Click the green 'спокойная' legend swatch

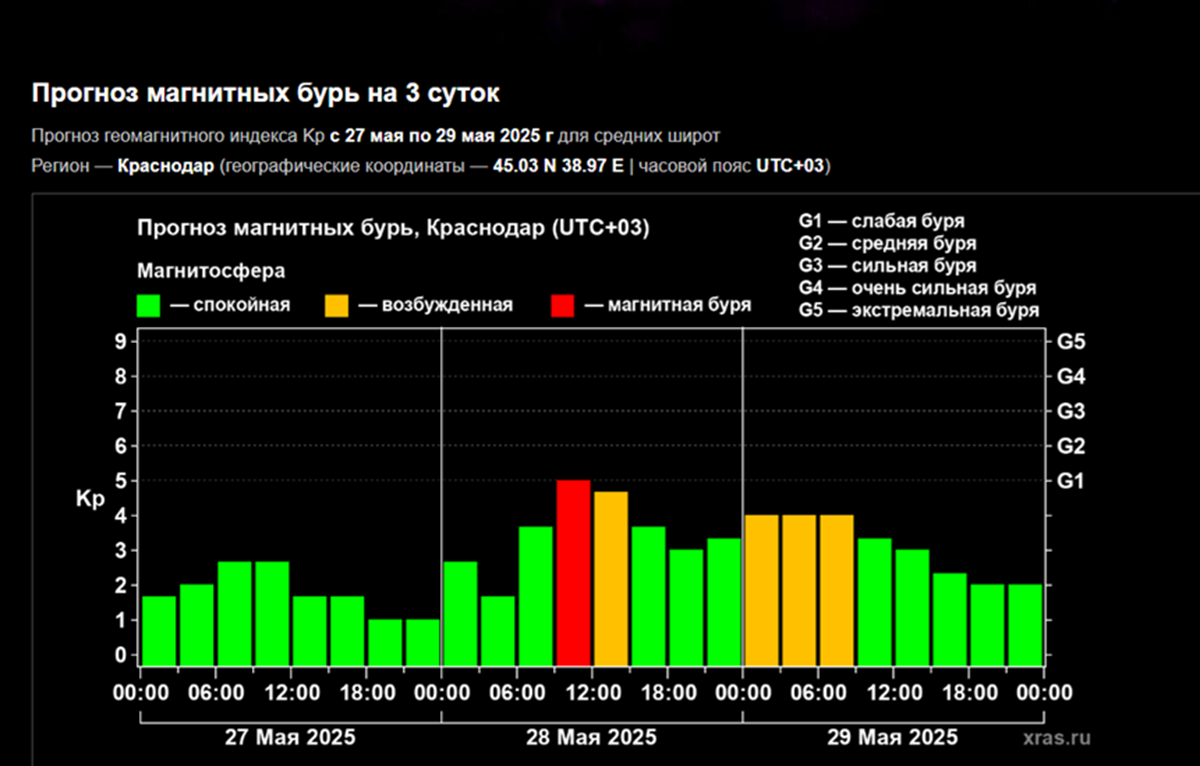coord(149,305)
